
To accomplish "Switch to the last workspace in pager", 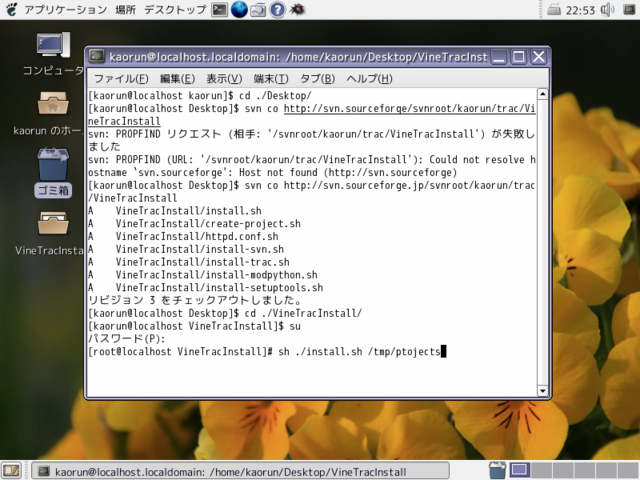I will pos(629,471).
